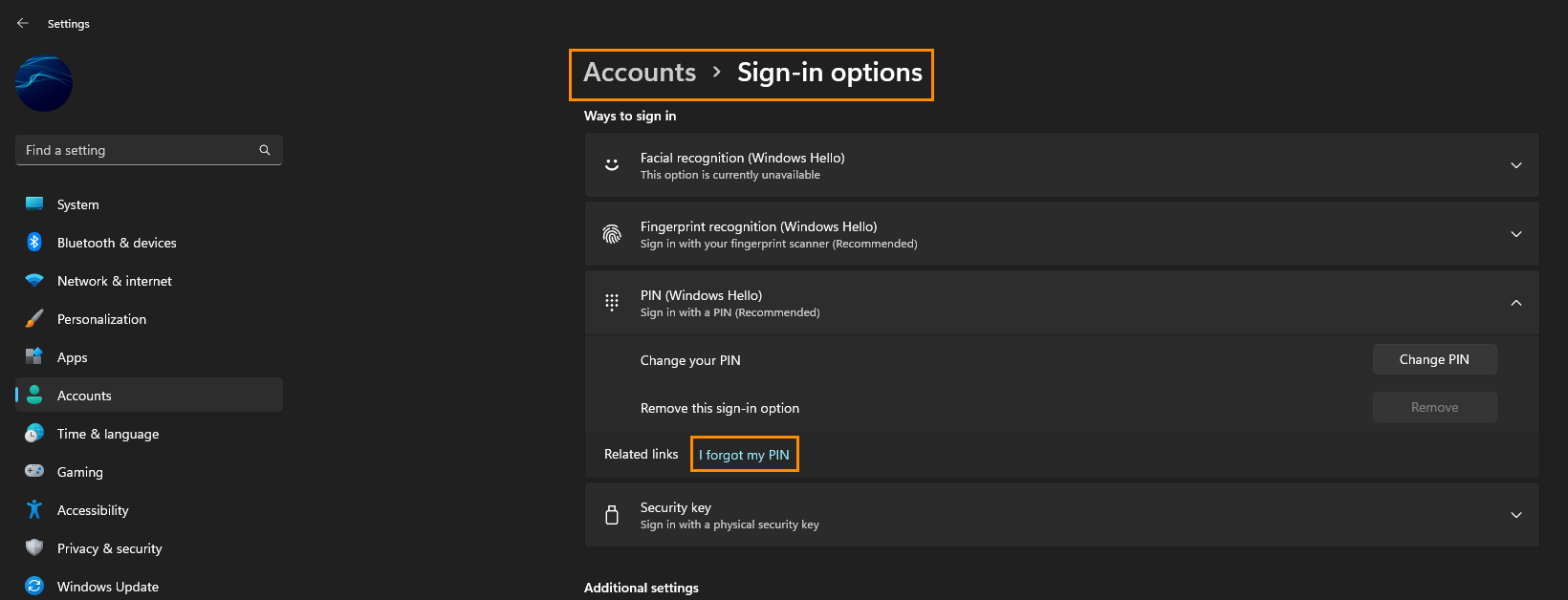This screenshot has width=1568, height=600.
Task: Click the Sign-in options breadcrumb title
Action: pyautogui.click(x=830, y=73)
